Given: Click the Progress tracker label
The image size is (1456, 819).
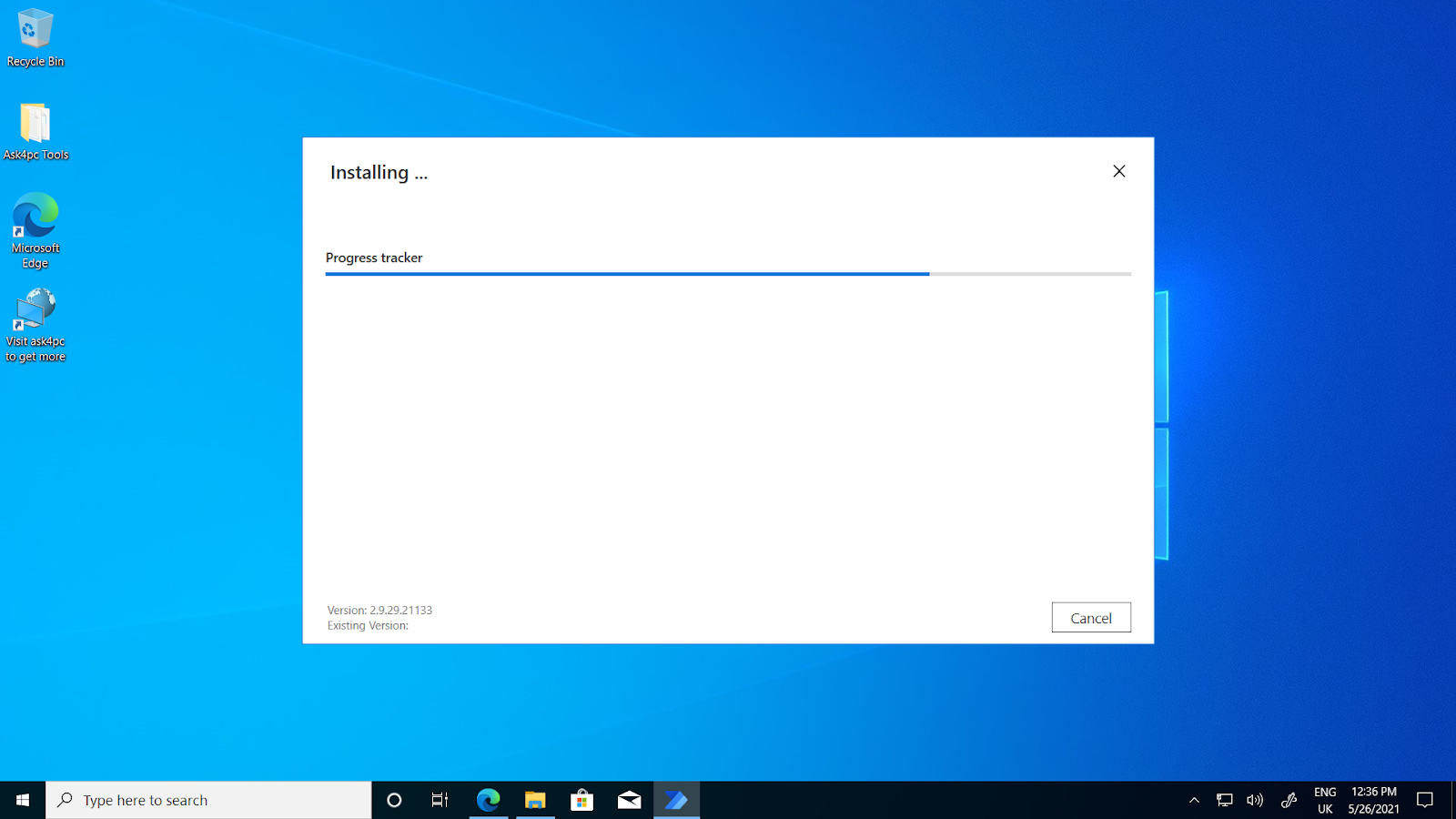Looking at the screenshot, I should tap(374, 258).
